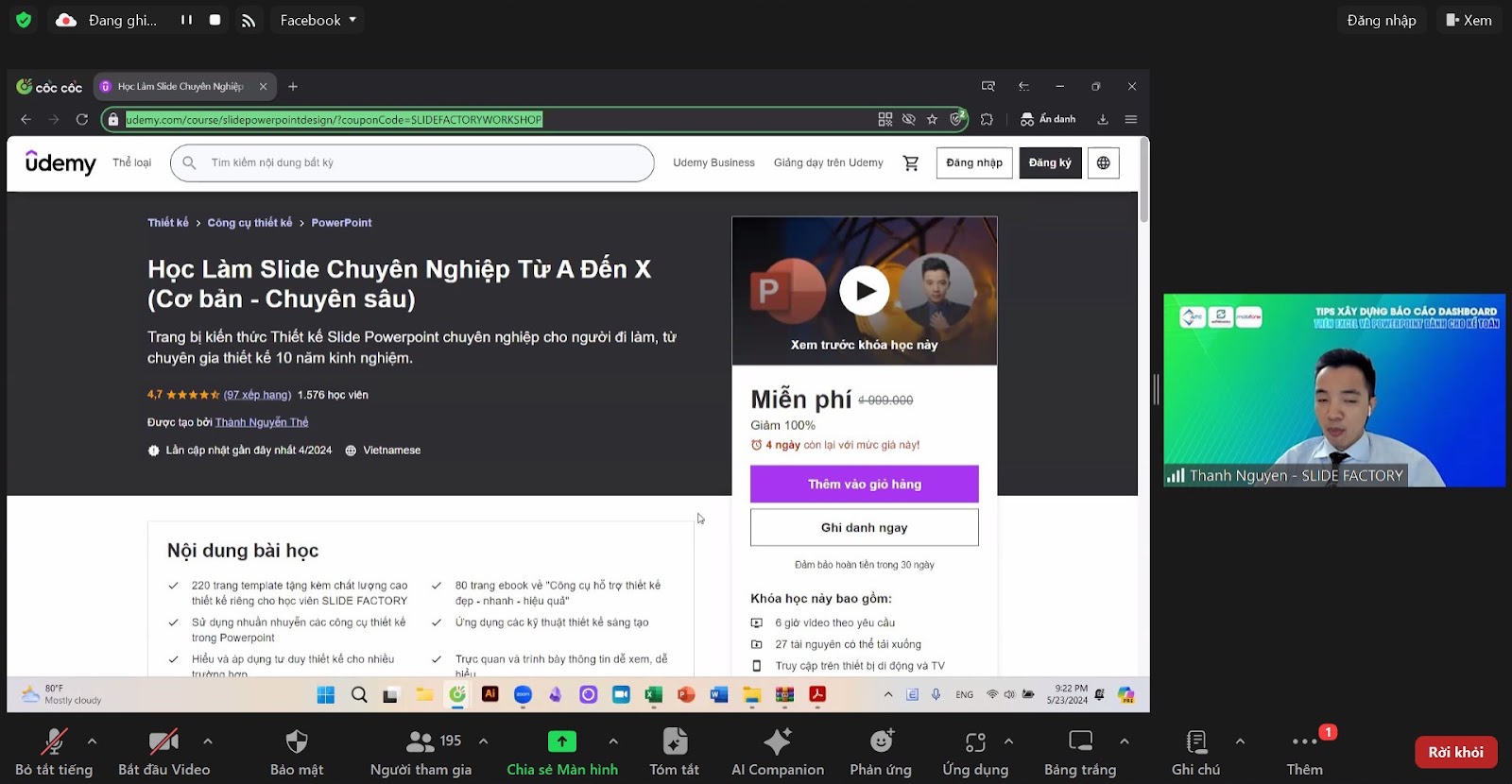Screen dimensions: 1512x784
Task: Open PowerPoint from the taskbar
Action: [x=686, y=695]
